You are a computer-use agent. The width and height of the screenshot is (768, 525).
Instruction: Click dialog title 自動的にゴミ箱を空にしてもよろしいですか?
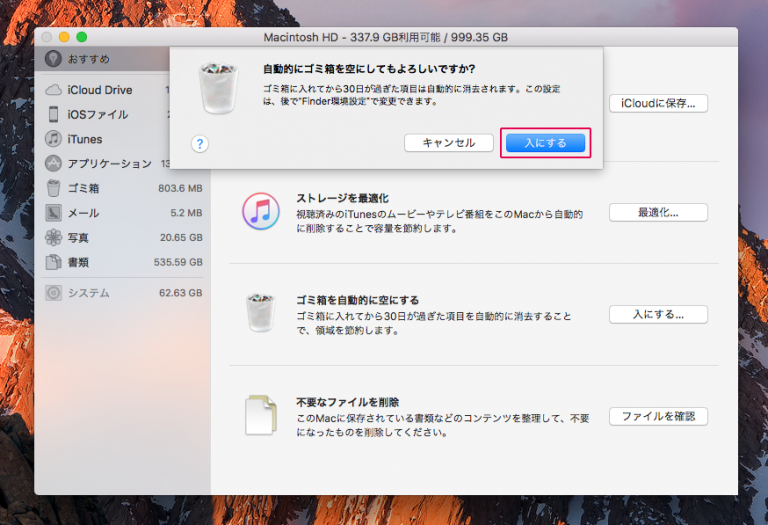click(x=369, y=69)
